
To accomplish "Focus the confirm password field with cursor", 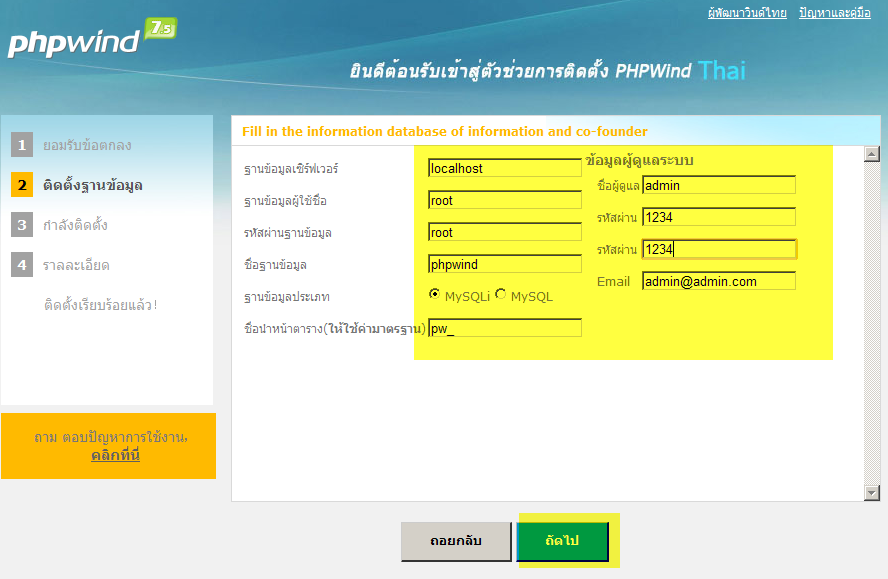I will click(719, 249).
